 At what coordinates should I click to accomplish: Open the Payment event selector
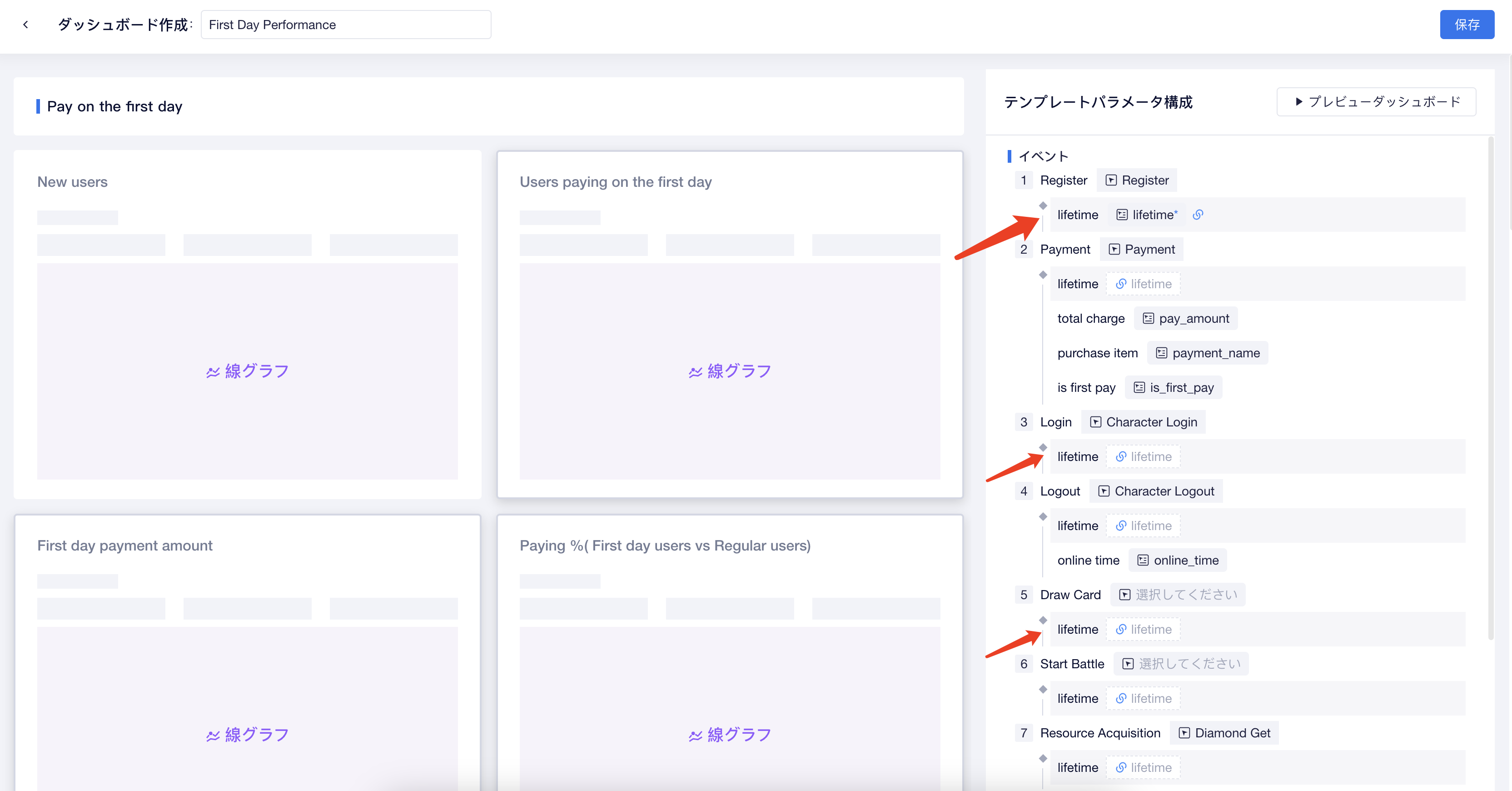tap(1141, 250)
